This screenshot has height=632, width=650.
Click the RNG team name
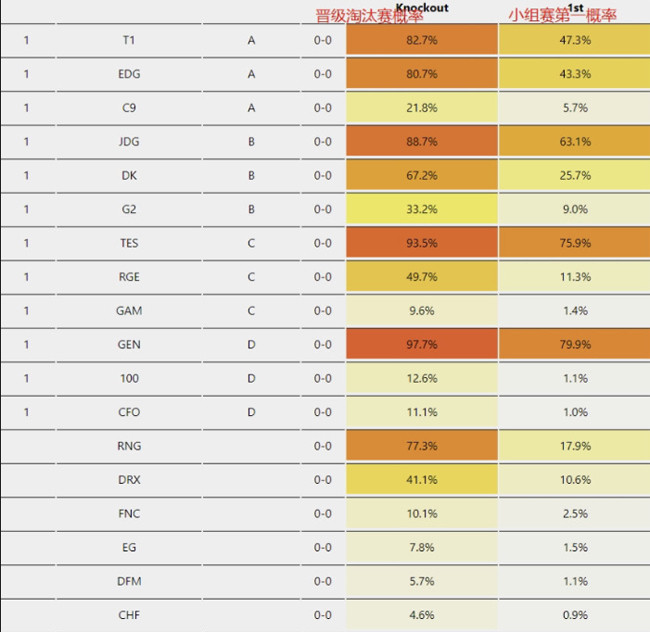(x=129, y=446)
